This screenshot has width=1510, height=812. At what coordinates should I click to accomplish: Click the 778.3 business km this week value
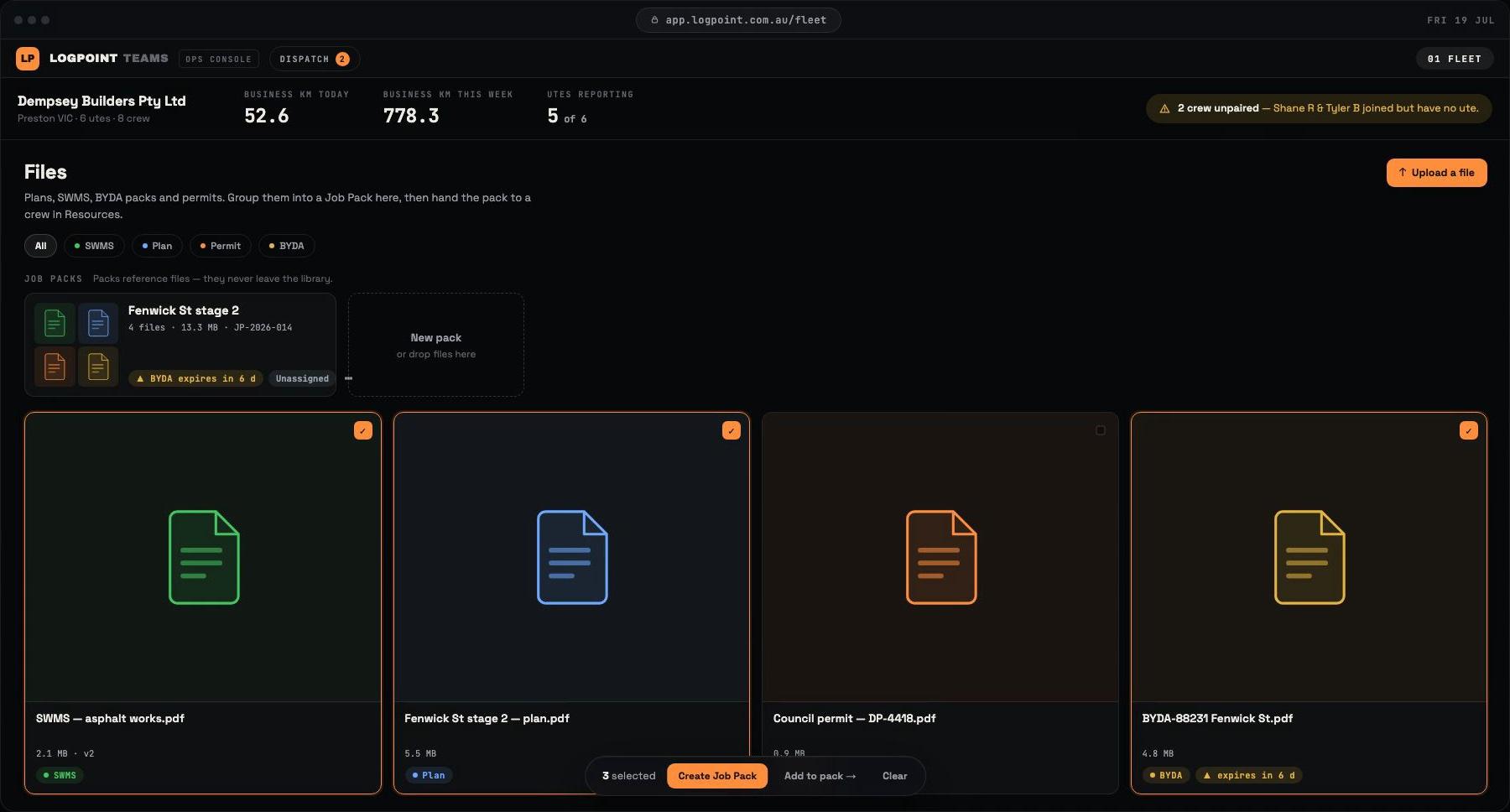pos(411,116)
